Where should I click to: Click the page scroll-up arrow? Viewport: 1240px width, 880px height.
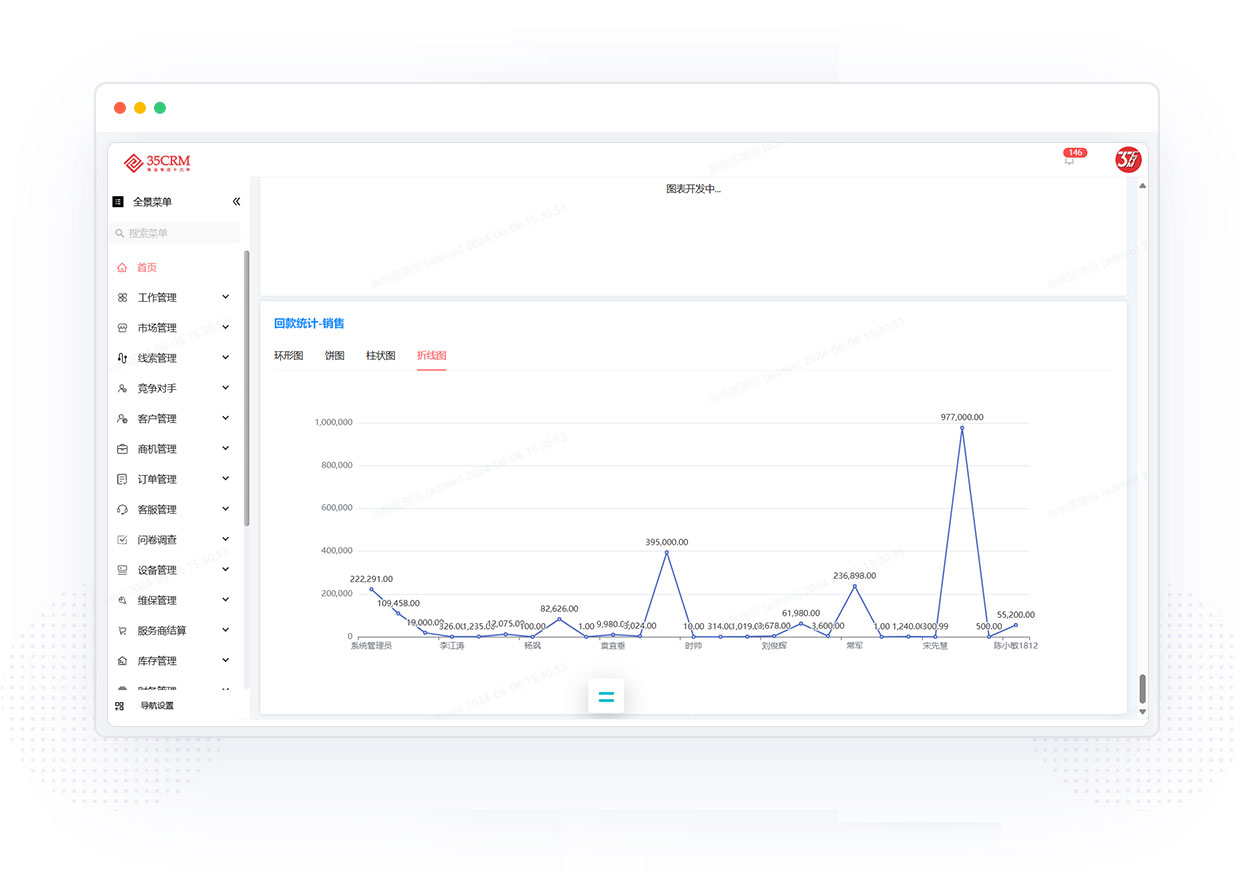click(1143, 186)
